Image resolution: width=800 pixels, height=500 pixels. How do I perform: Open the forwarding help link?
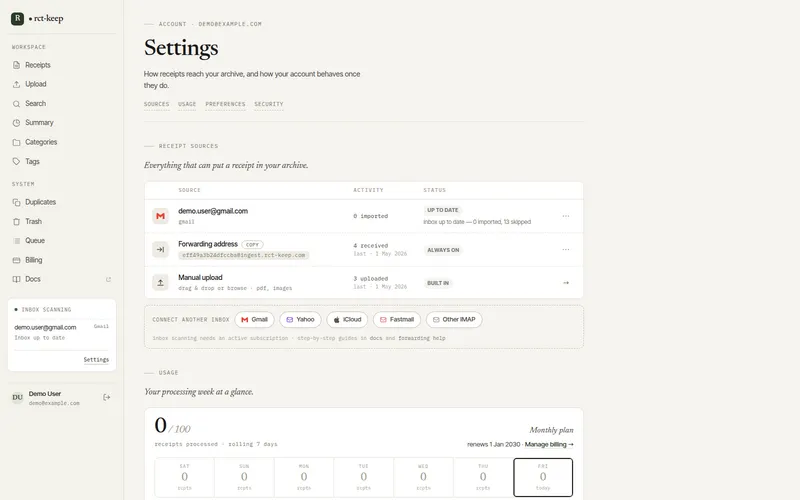point(422,338)
